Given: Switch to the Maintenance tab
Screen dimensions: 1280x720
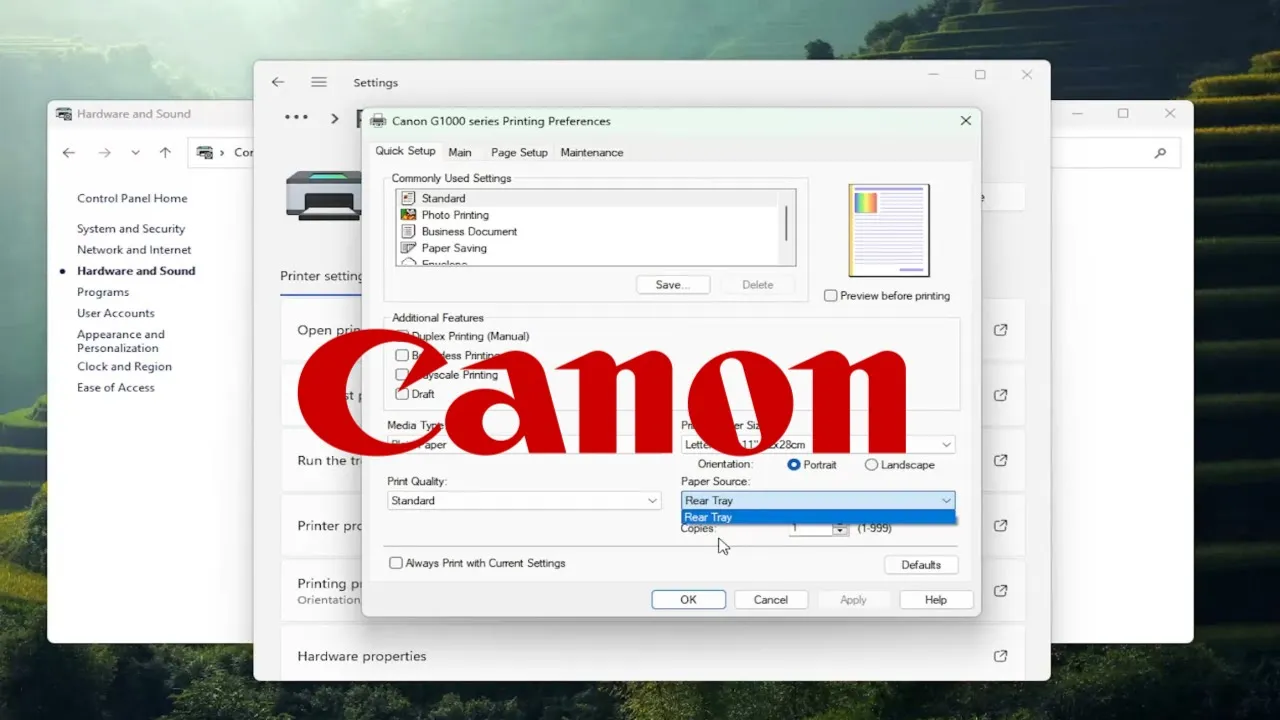Looking at the screenshot, I should pos(592,152).
